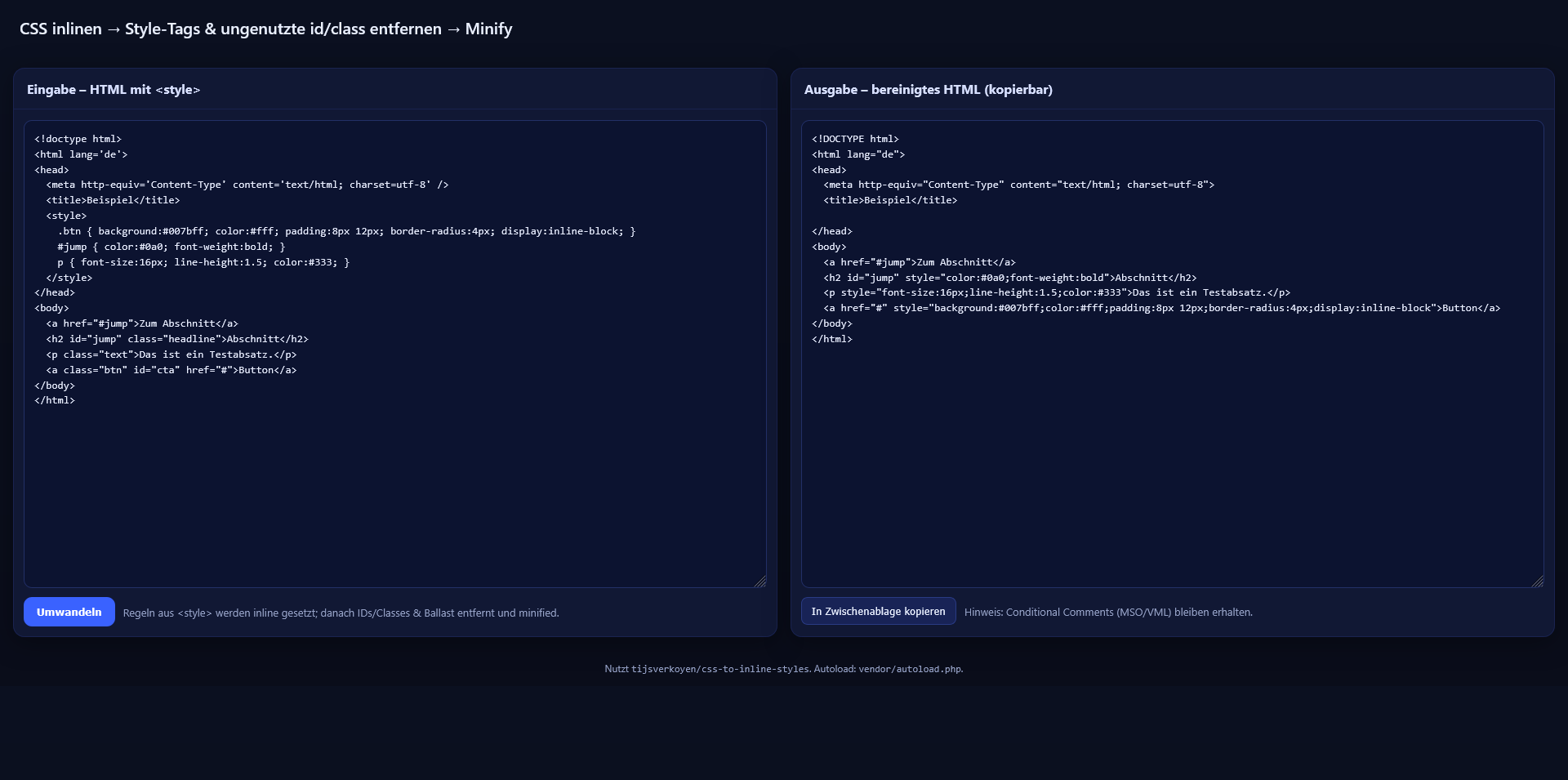Click the 'Ausgabe – bereinigtes HTML' panel header
This screenshot has height=780, width=1568.
coord(929,90)
